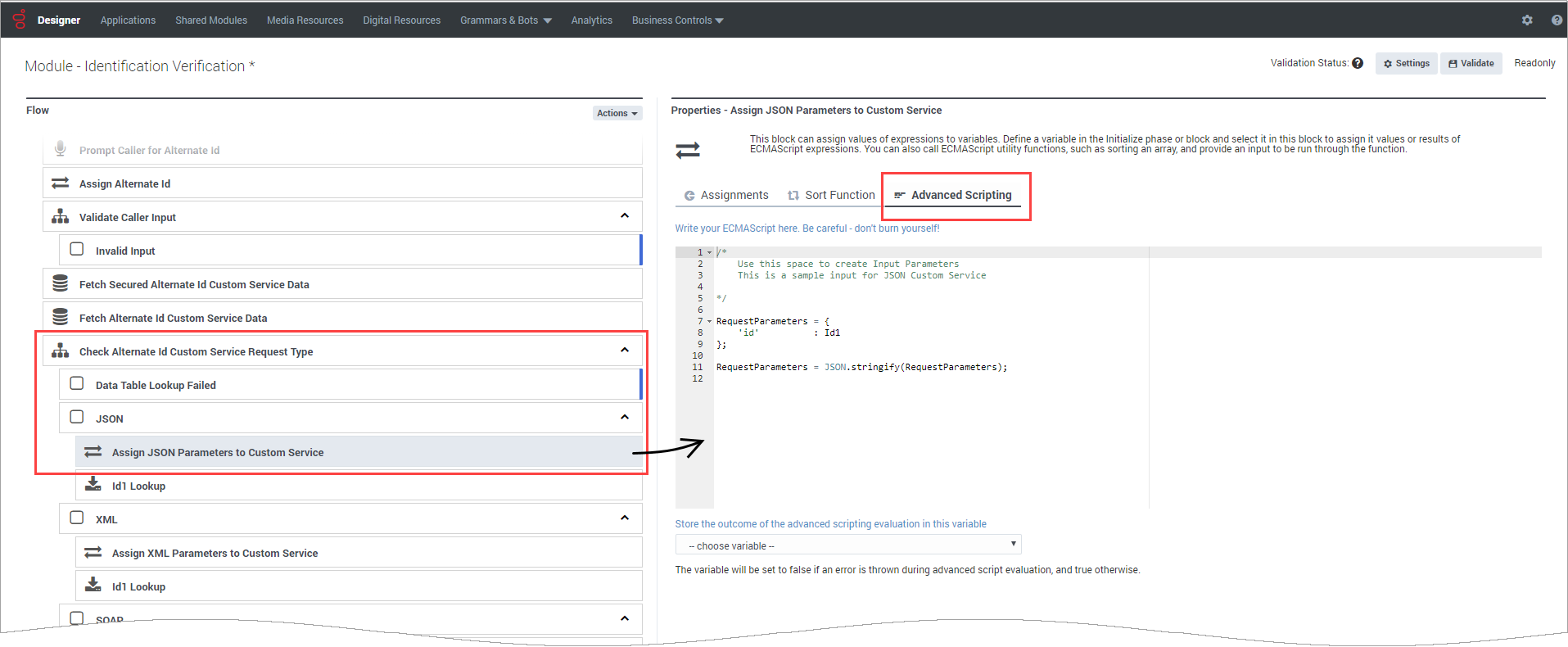Viewport: 1568px width, 647px height.
Task: Select the Fetch Alternate Id database icon
Action: pos(60,317)
